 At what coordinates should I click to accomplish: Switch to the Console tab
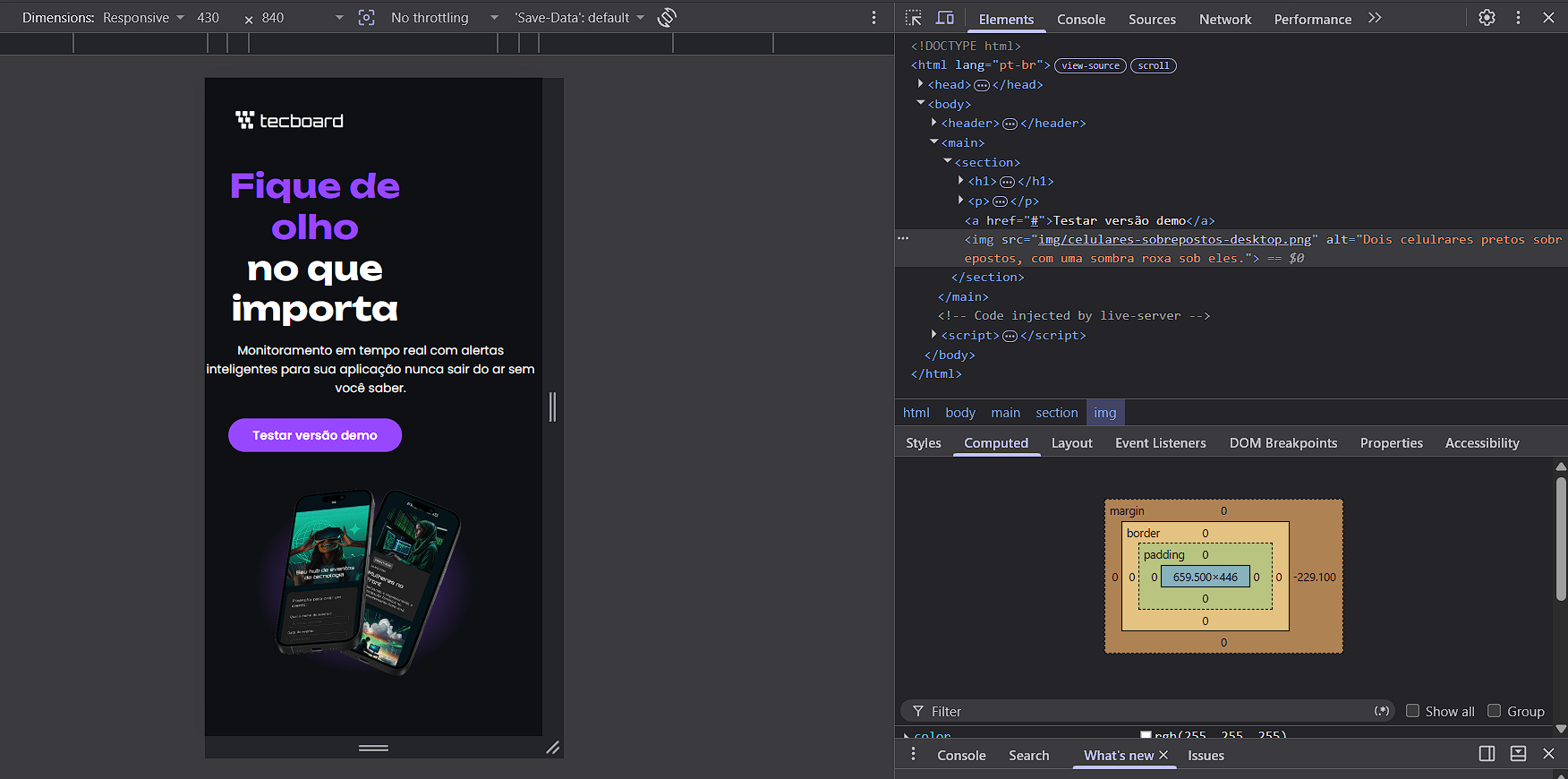[1081, 19]
